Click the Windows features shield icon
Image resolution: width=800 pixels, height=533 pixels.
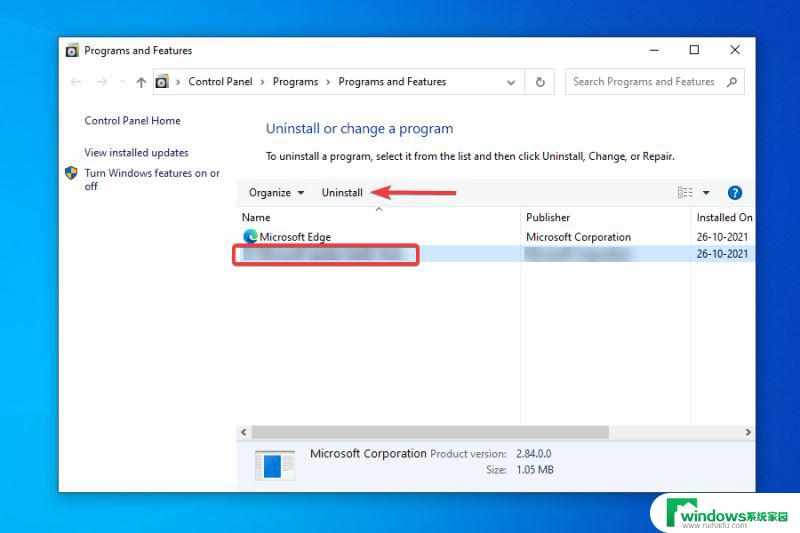click(x=71, y=173)
